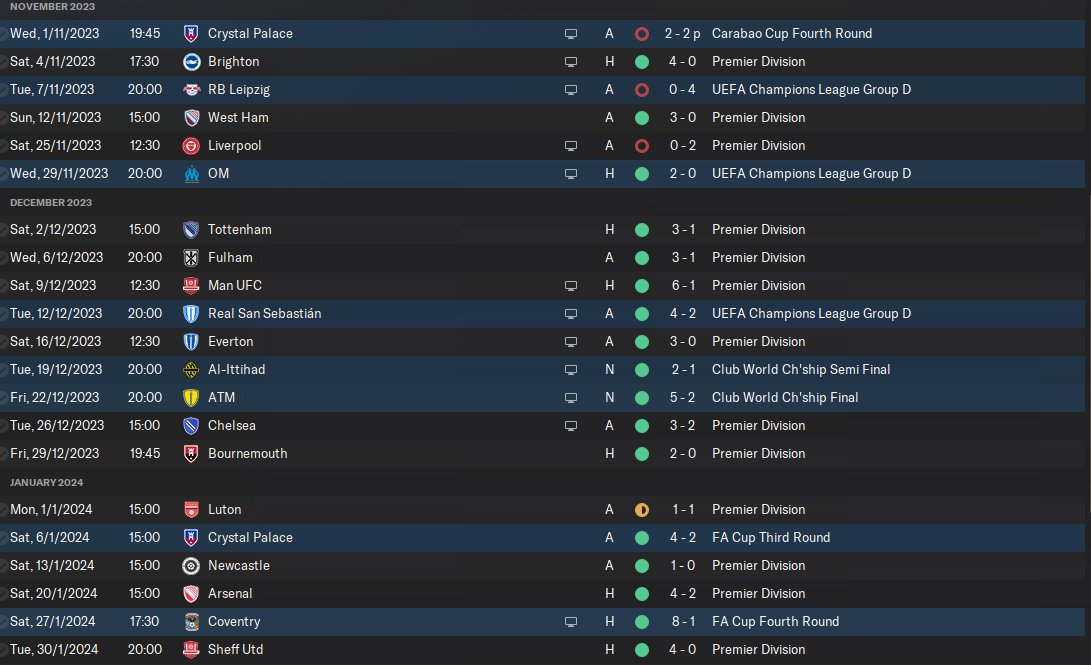Click the TV icon on Man UFC row

pyautogui.click(x=571, y=285)
